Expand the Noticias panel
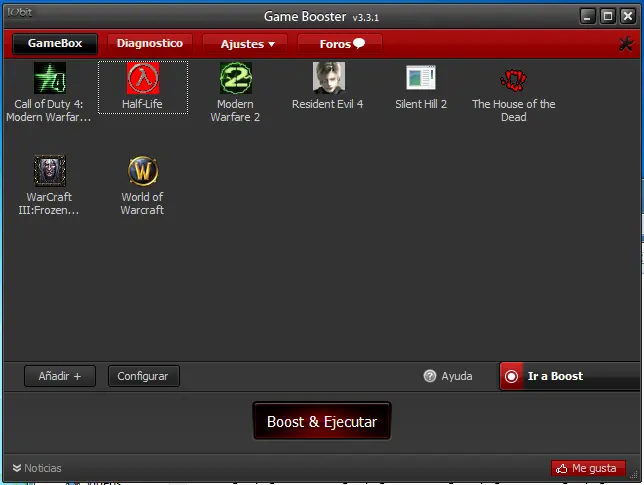 point(37,468)
